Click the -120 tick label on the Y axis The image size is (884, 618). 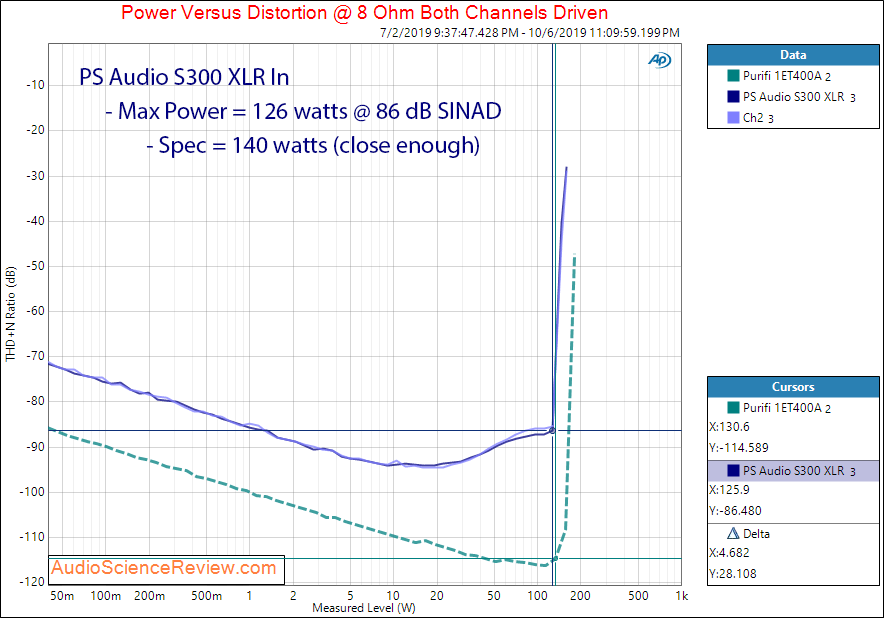click(x=33, y=581)
